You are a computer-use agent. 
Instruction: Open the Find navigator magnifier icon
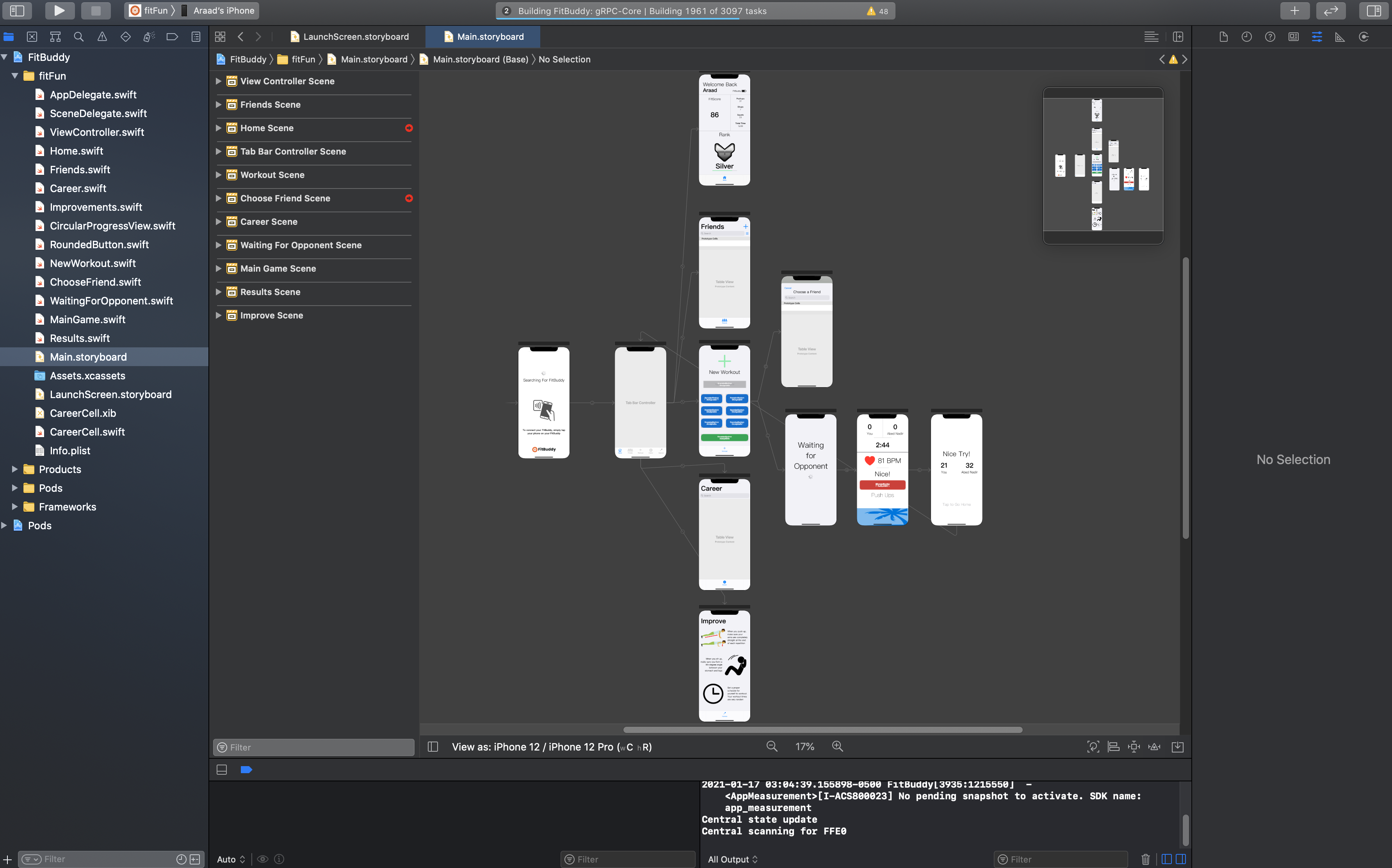(x=78, y=37)
